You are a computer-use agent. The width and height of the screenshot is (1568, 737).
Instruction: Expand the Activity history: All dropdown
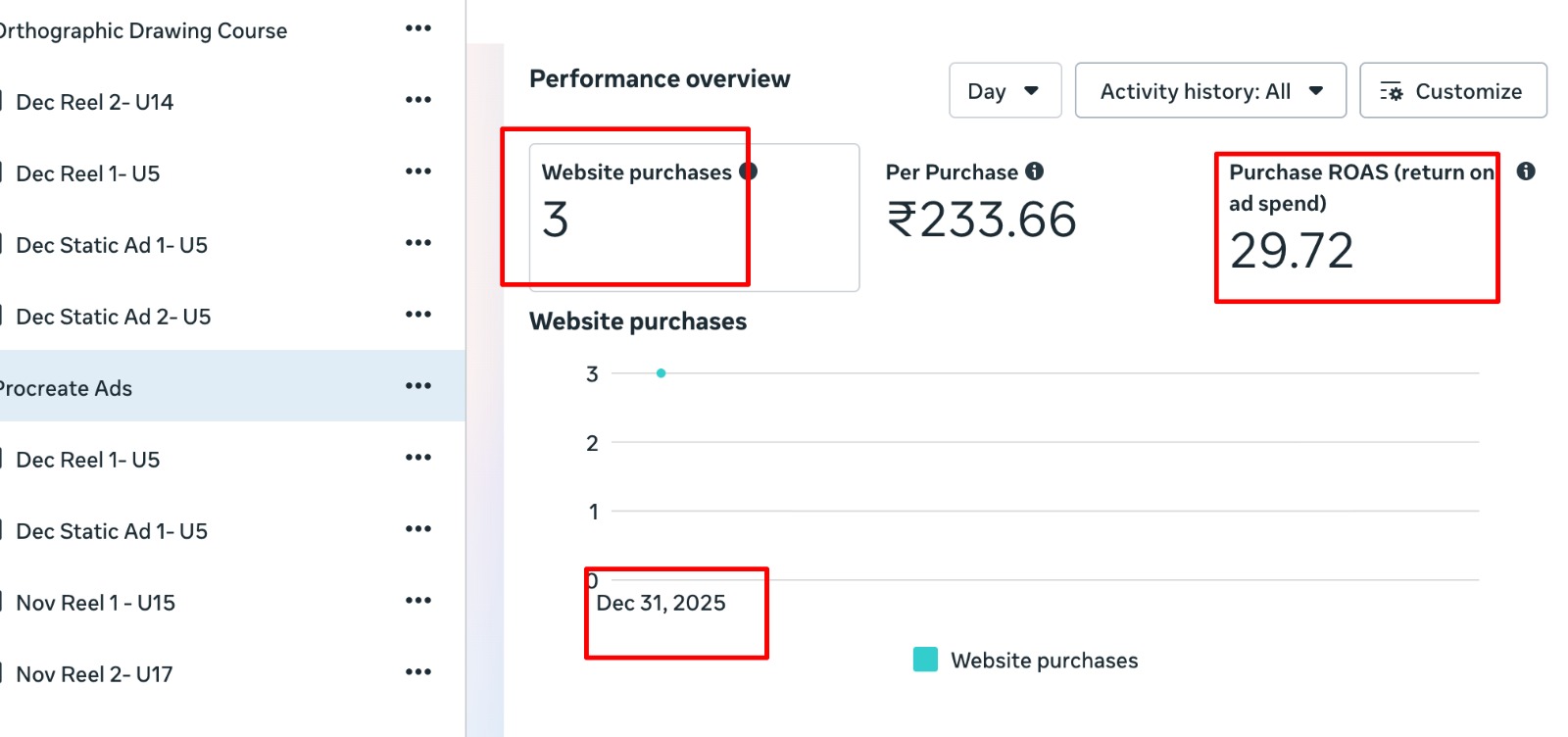(x=1210, y=91)
